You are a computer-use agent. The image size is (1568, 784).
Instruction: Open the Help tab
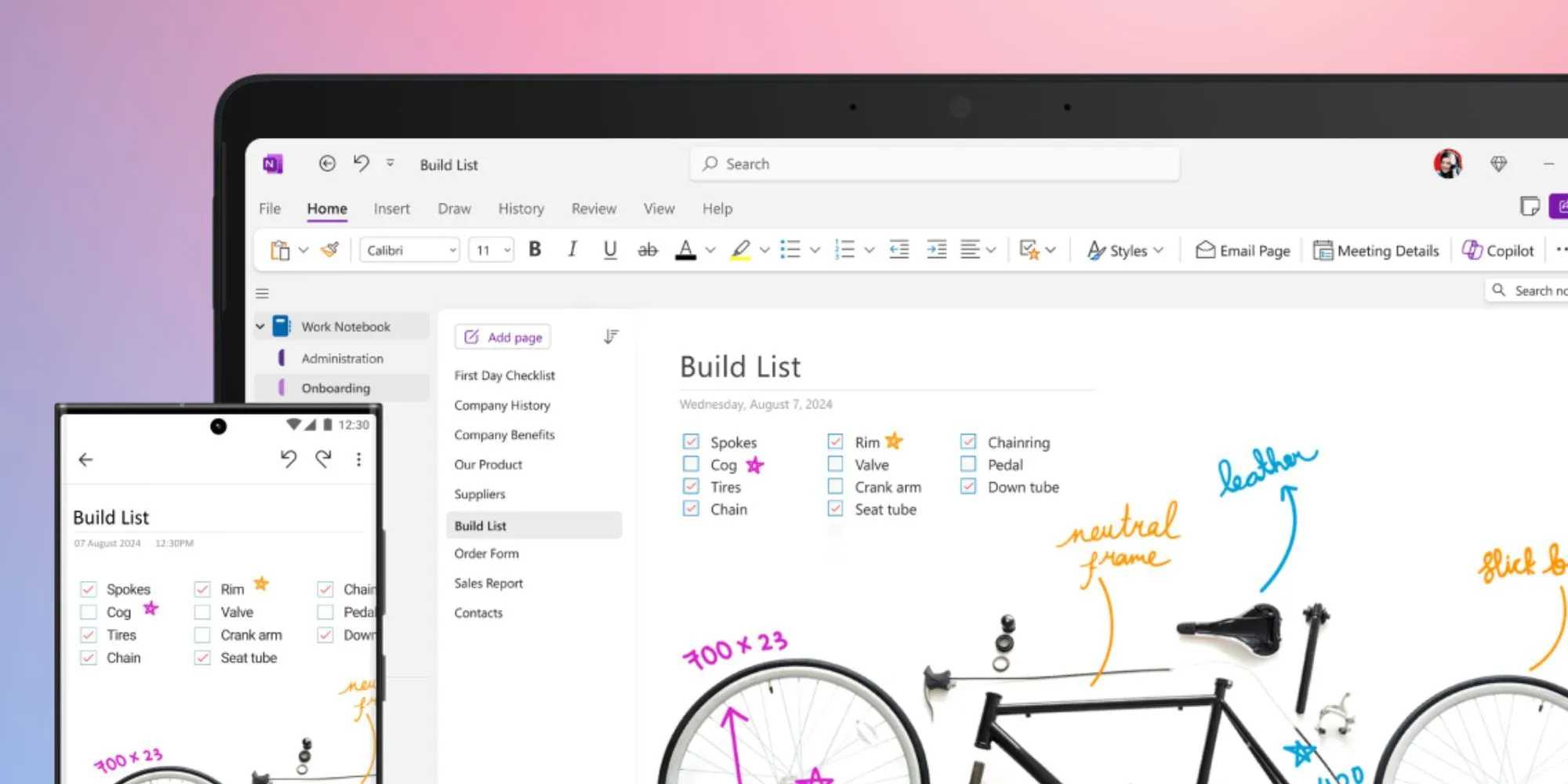tap(717, 209)
